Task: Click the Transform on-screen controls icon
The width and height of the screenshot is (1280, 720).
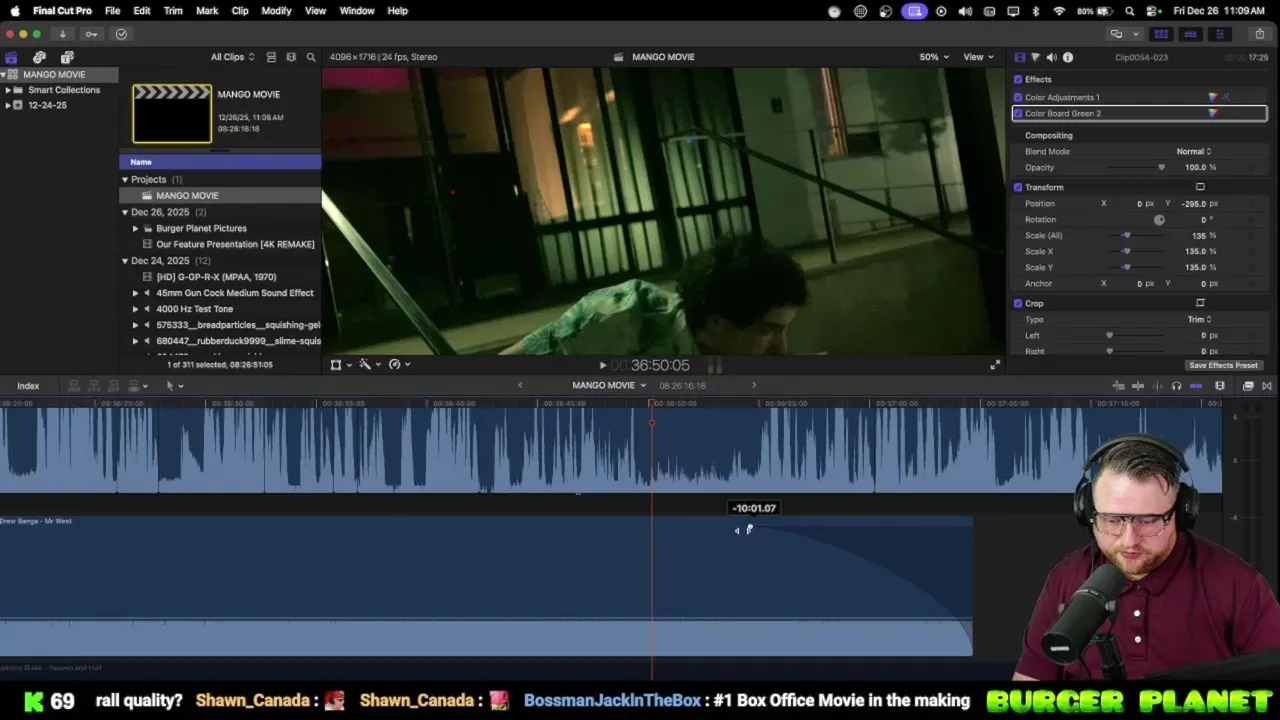Action: pos(1200,187)
